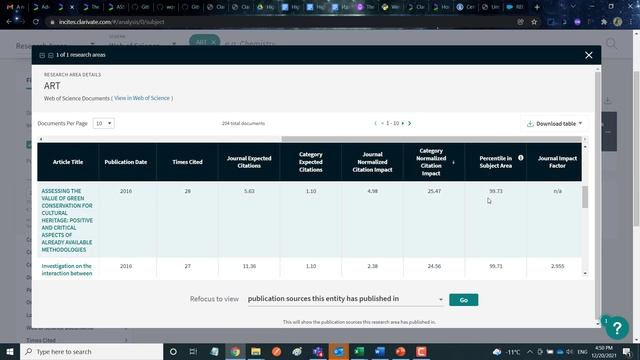Click Download table button
Image resolution: width=640 pixels, height=360 pixels.
tap(554, 124)
